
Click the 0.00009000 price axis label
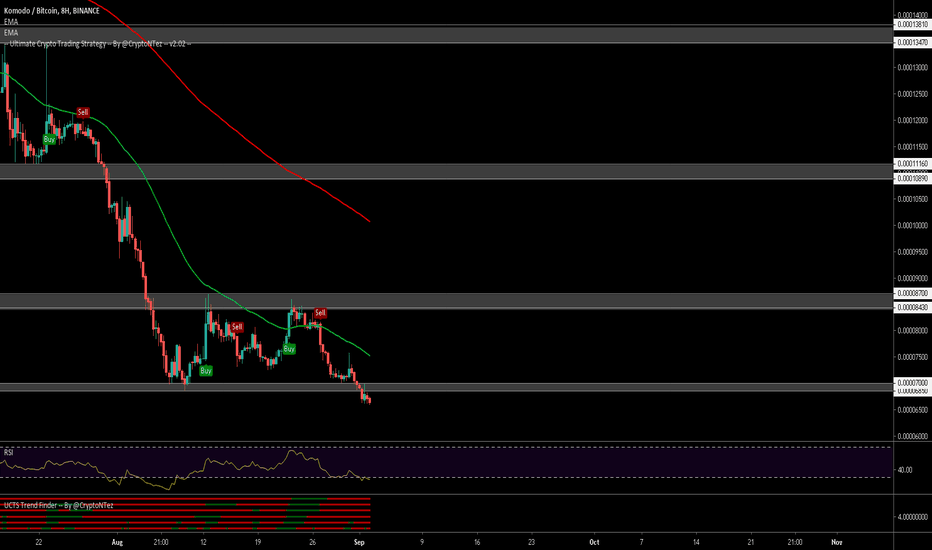click(x=912, y=278)
